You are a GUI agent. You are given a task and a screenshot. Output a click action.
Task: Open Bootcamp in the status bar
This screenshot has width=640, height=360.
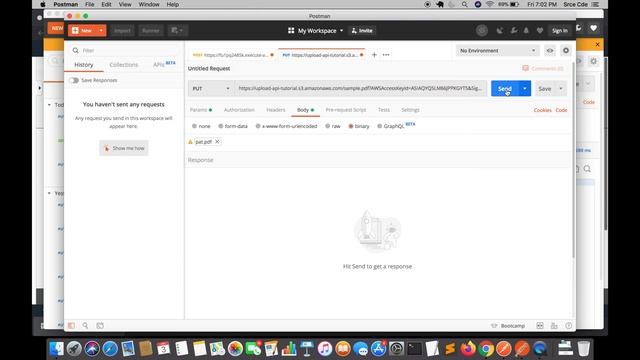(x=508, y=326)
